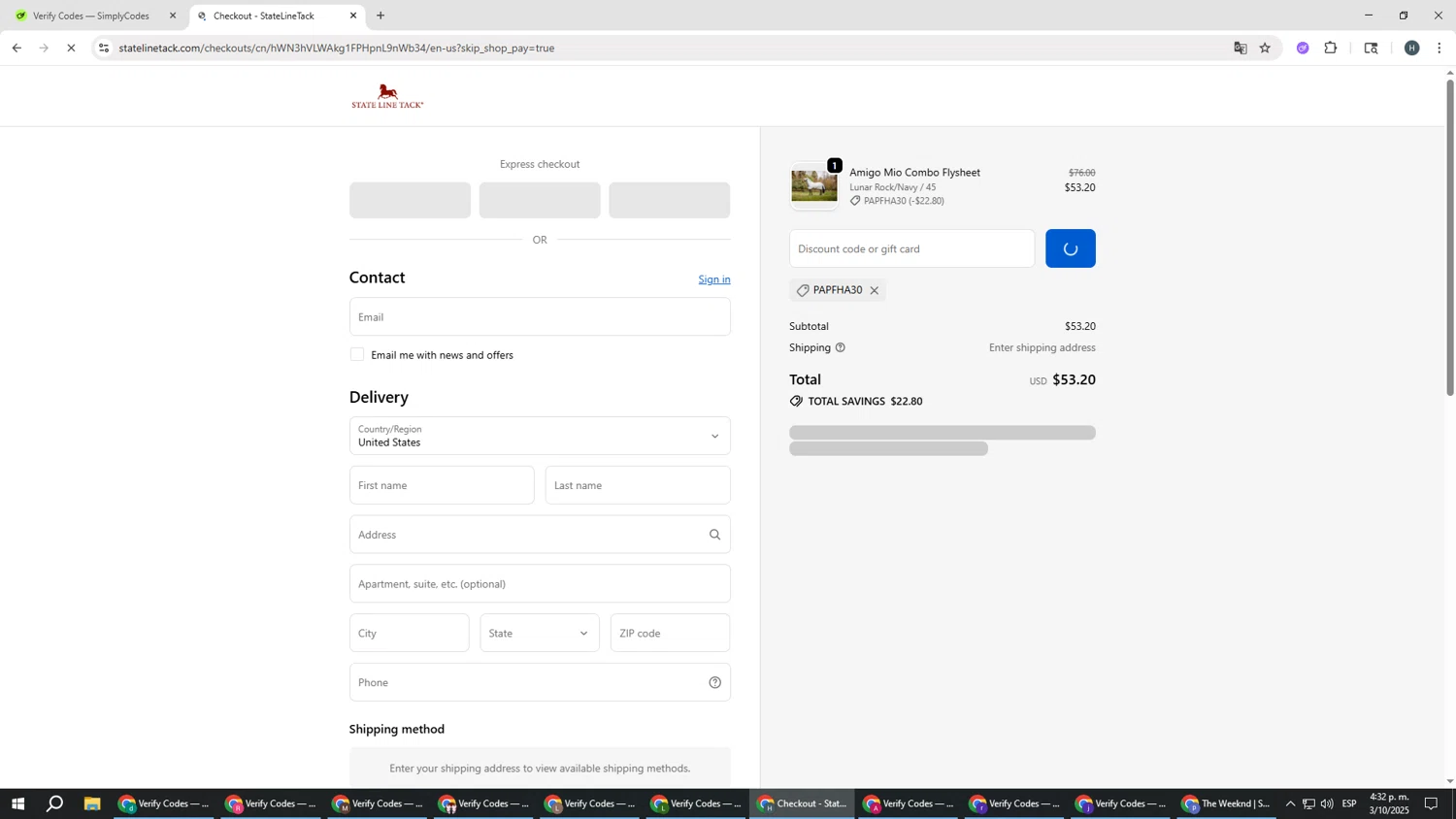Click the address search magnifier icon

click(714, 535)
